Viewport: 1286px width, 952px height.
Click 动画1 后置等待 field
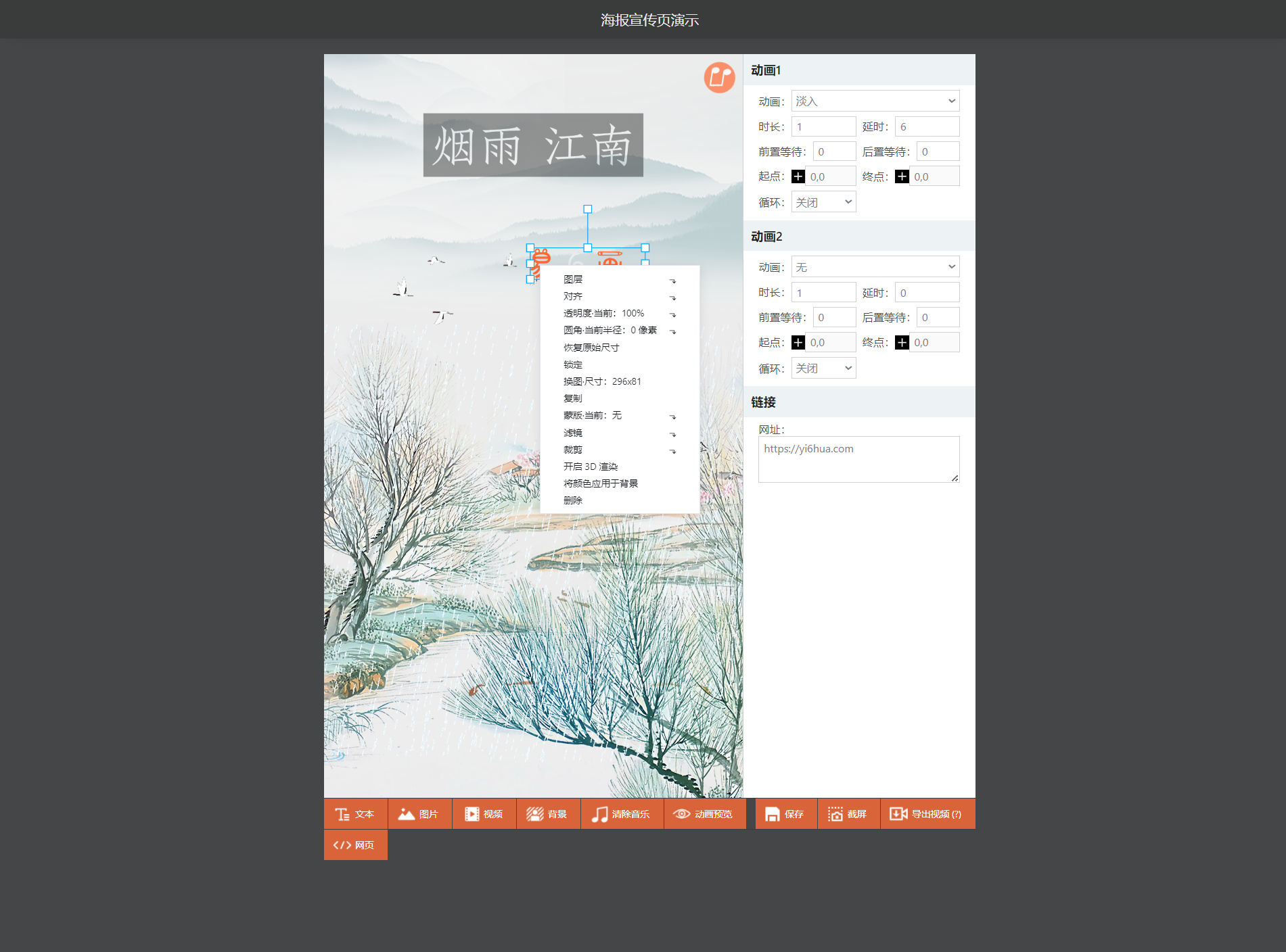[938, 151]
